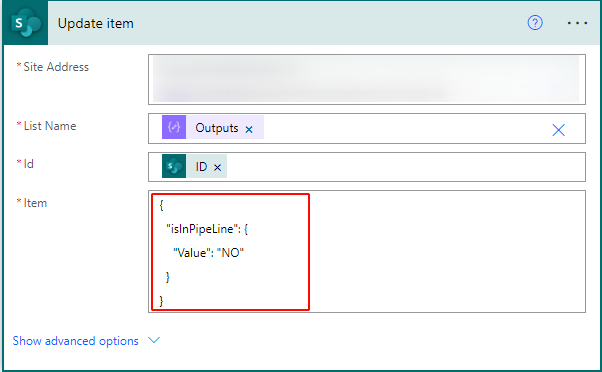Remove the Outputs token from List Name

249,129
